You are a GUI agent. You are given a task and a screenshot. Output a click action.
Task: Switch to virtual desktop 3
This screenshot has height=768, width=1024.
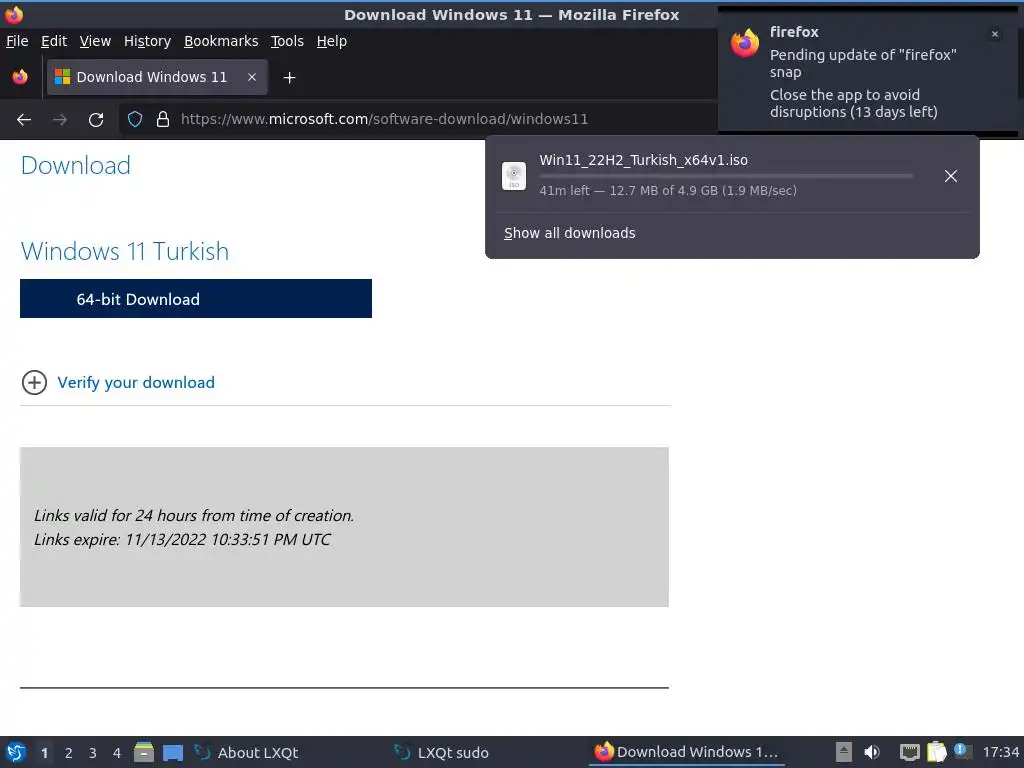(93, 753)
